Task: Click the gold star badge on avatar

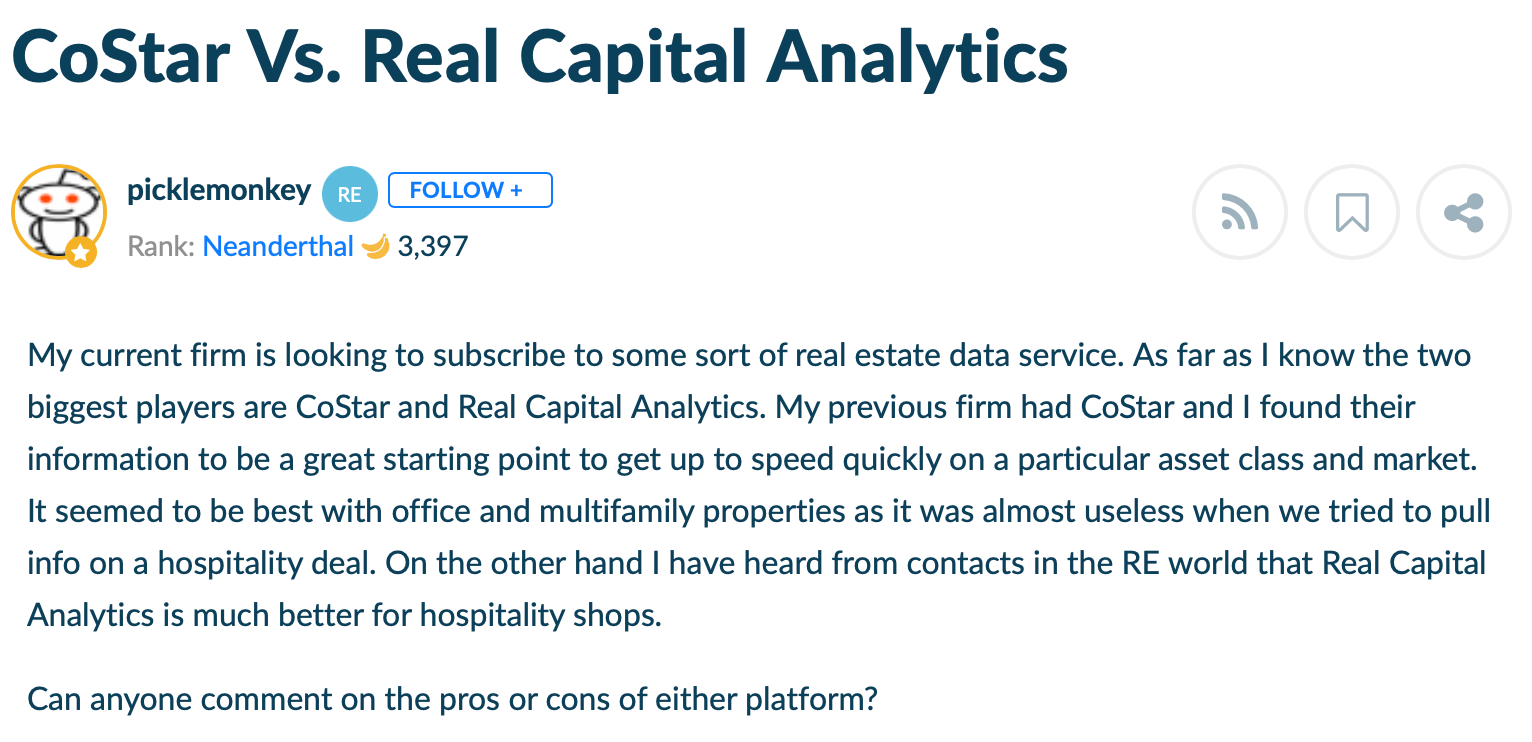Action: [82, 253]
